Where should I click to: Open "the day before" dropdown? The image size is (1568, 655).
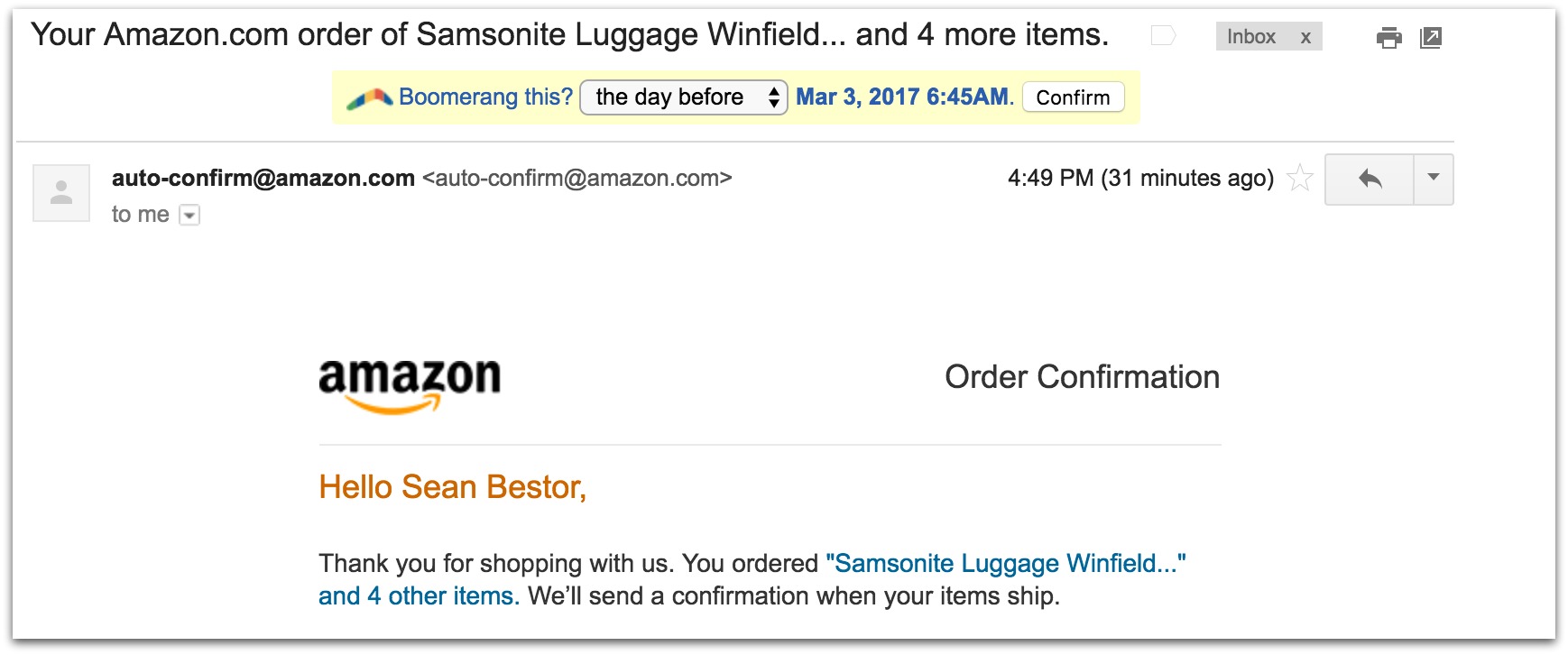[x=683, y=97]
